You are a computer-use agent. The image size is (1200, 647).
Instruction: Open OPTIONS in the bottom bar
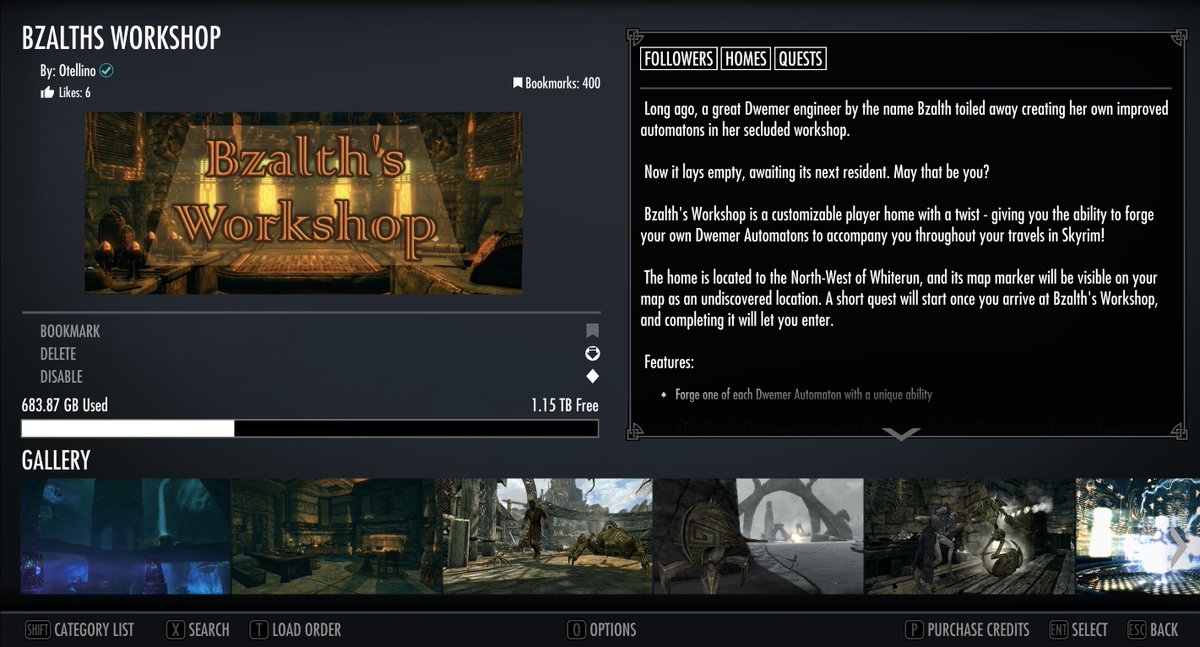point(613,630)
